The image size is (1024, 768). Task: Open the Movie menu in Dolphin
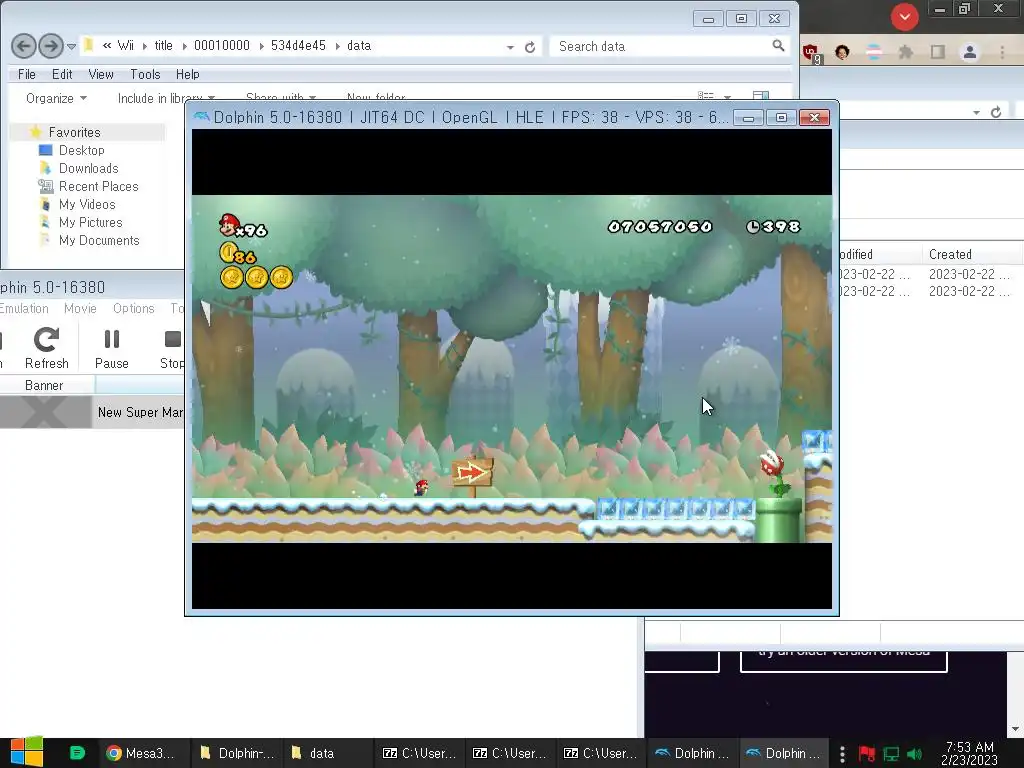point(80,308)
